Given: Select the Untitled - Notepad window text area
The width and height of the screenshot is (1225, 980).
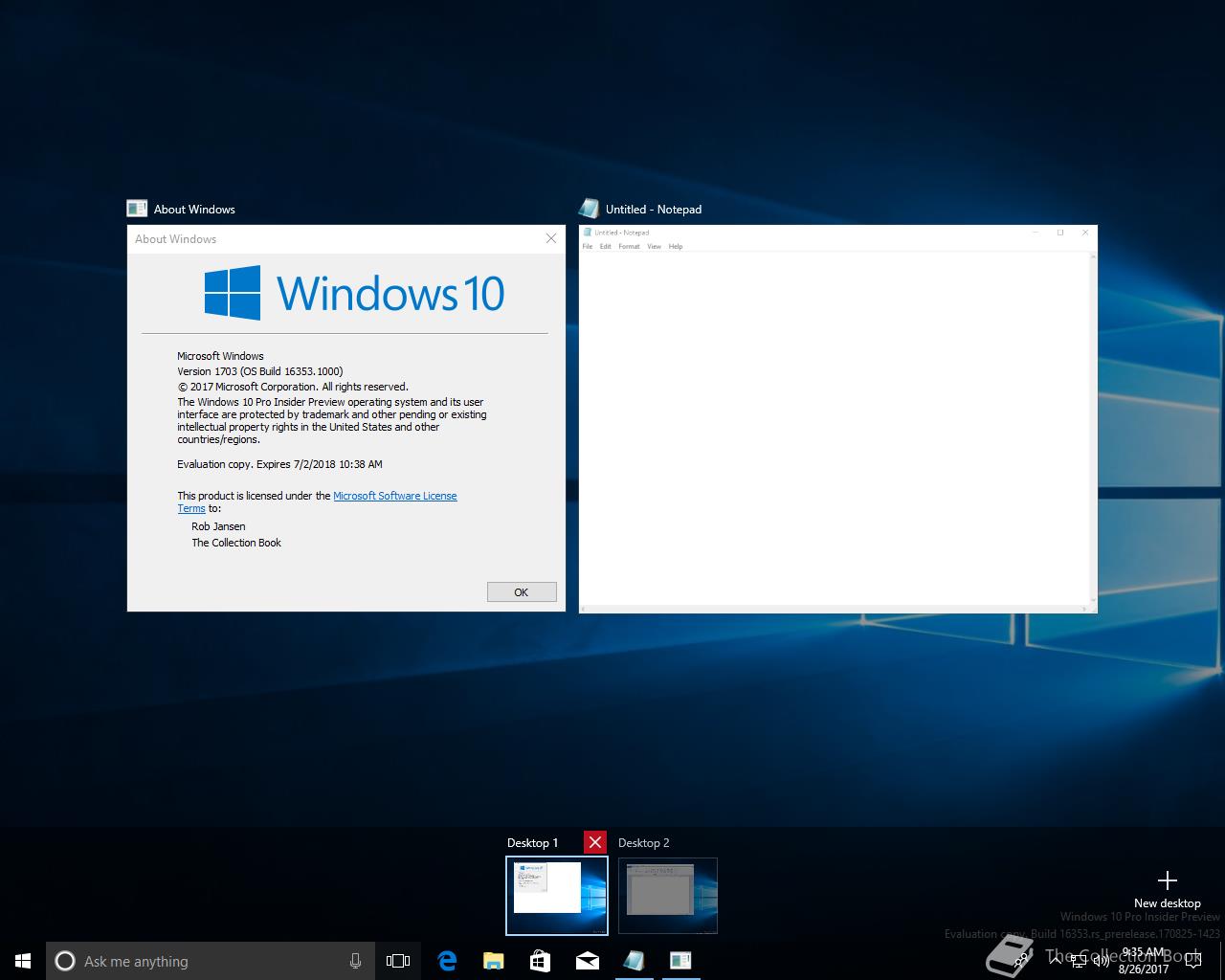Looking at the screenshot, I should tap(835, 428).
